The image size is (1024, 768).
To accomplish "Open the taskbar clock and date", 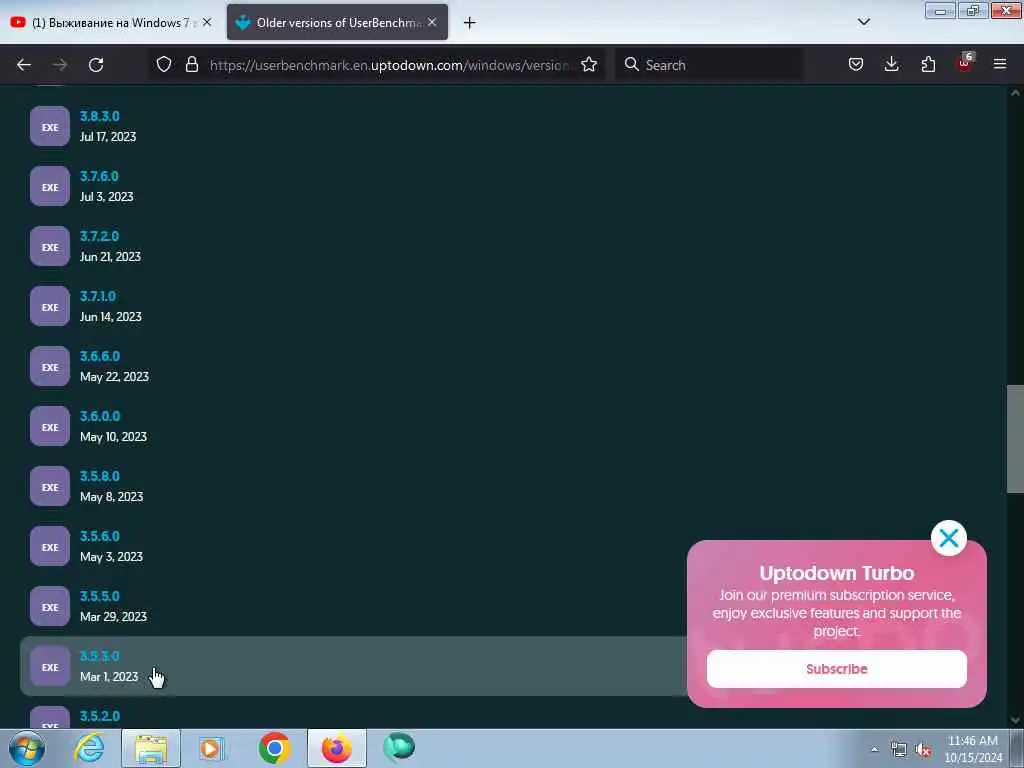I will [x=973, y=749].
